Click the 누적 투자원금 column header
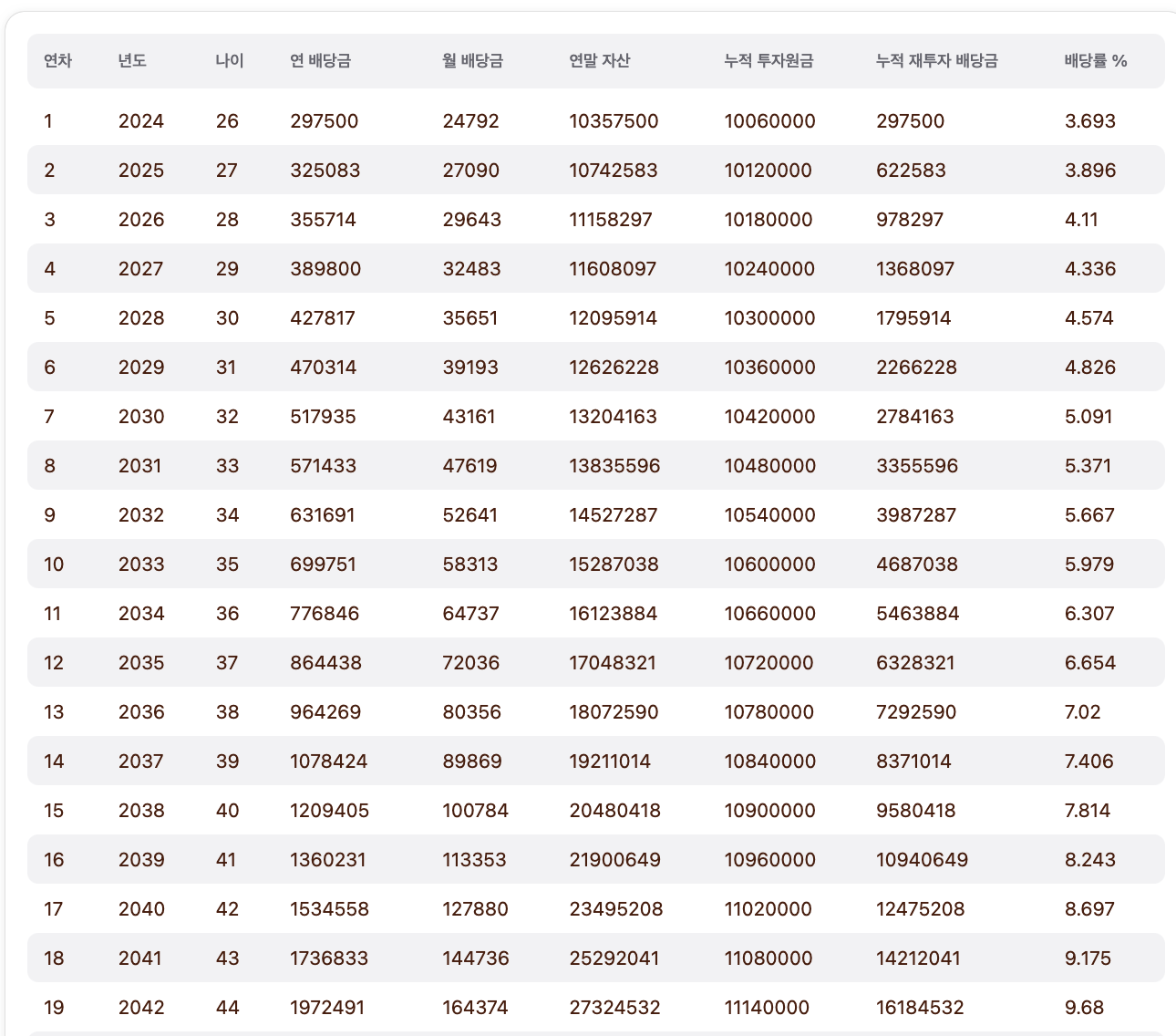This screenshot has width=1176, height=1036. coord(769,61)
